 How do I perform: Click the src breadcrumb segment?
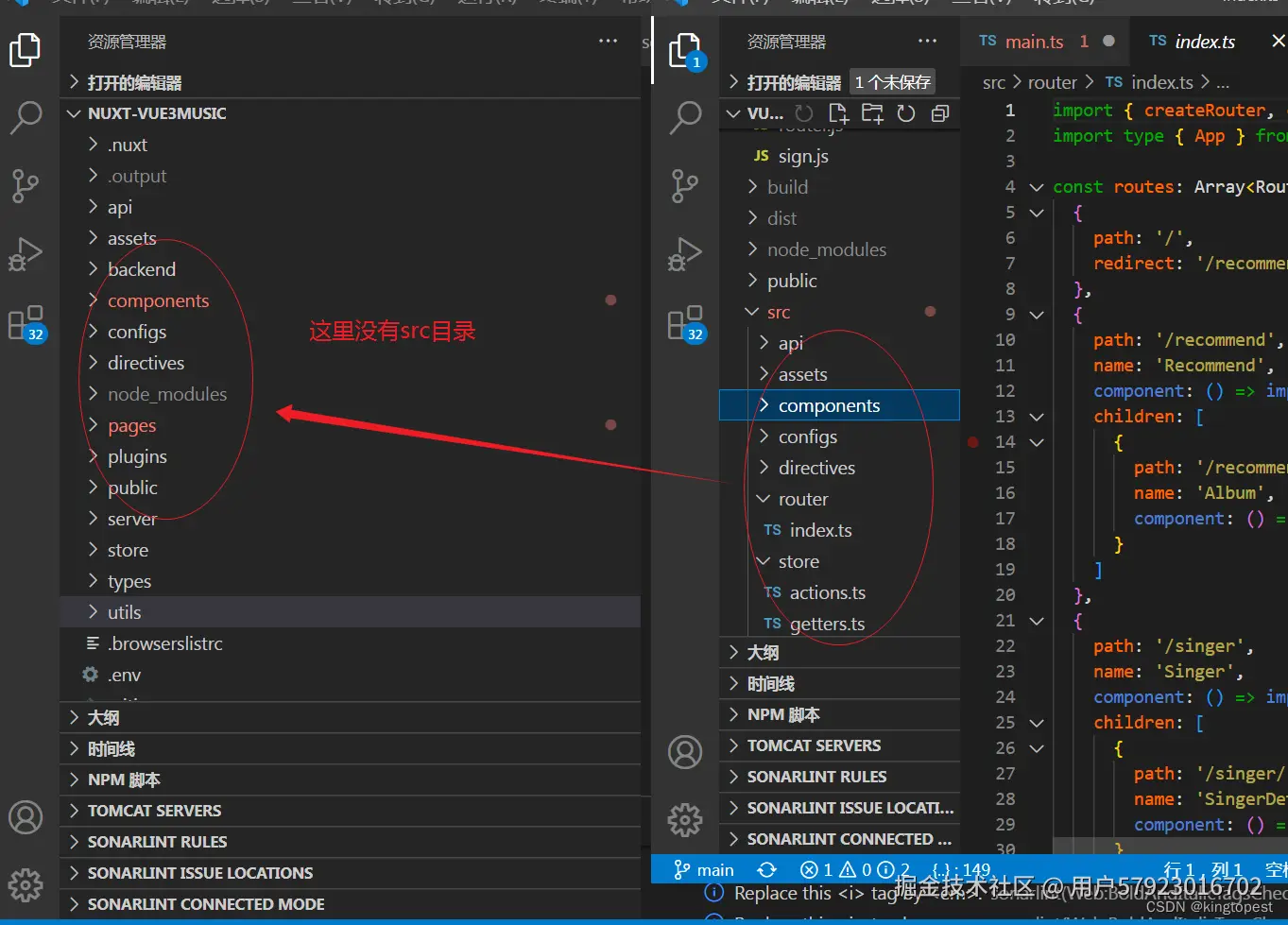[x=994, y=82]
